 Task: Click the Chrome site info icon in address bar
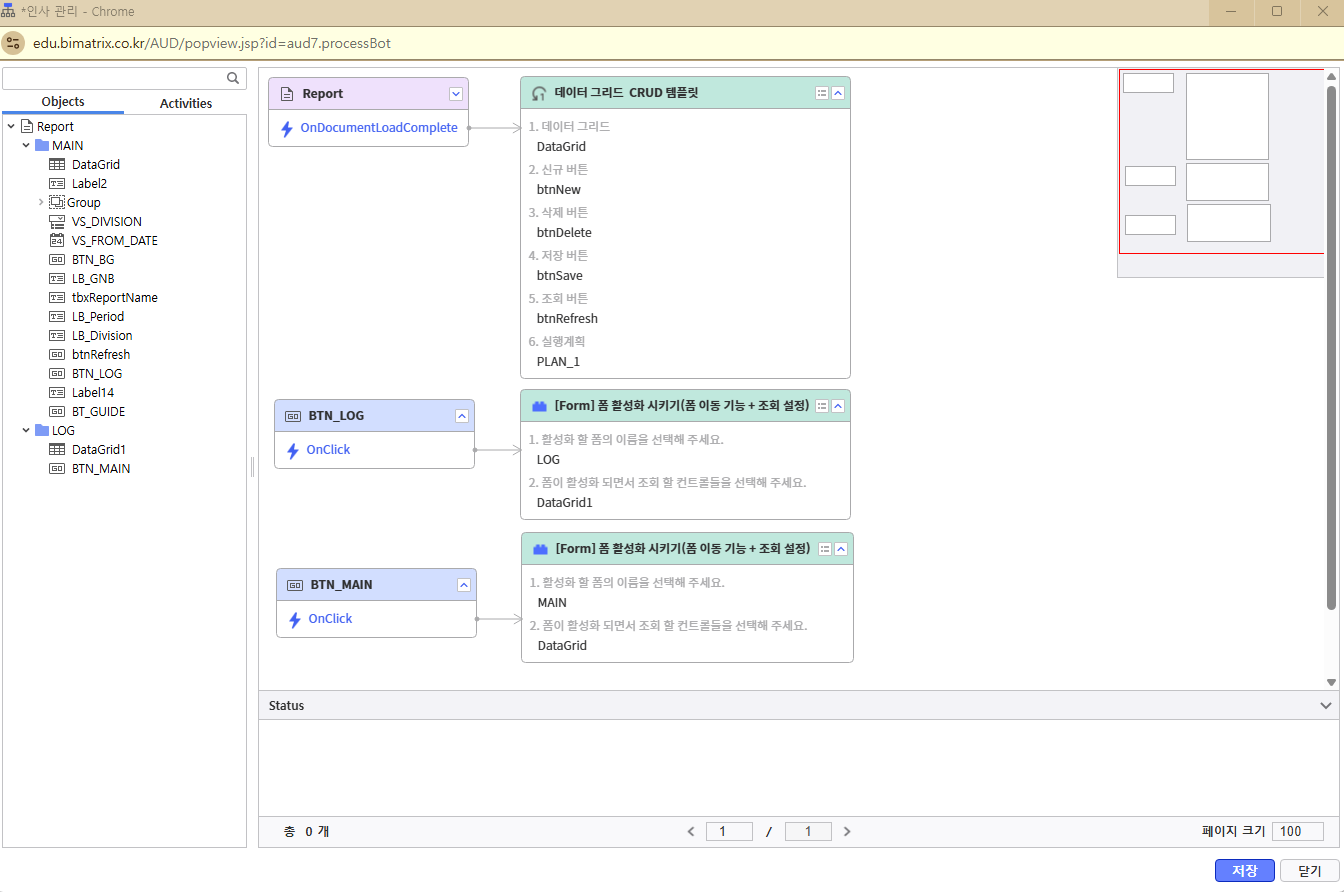pos(13,43)
